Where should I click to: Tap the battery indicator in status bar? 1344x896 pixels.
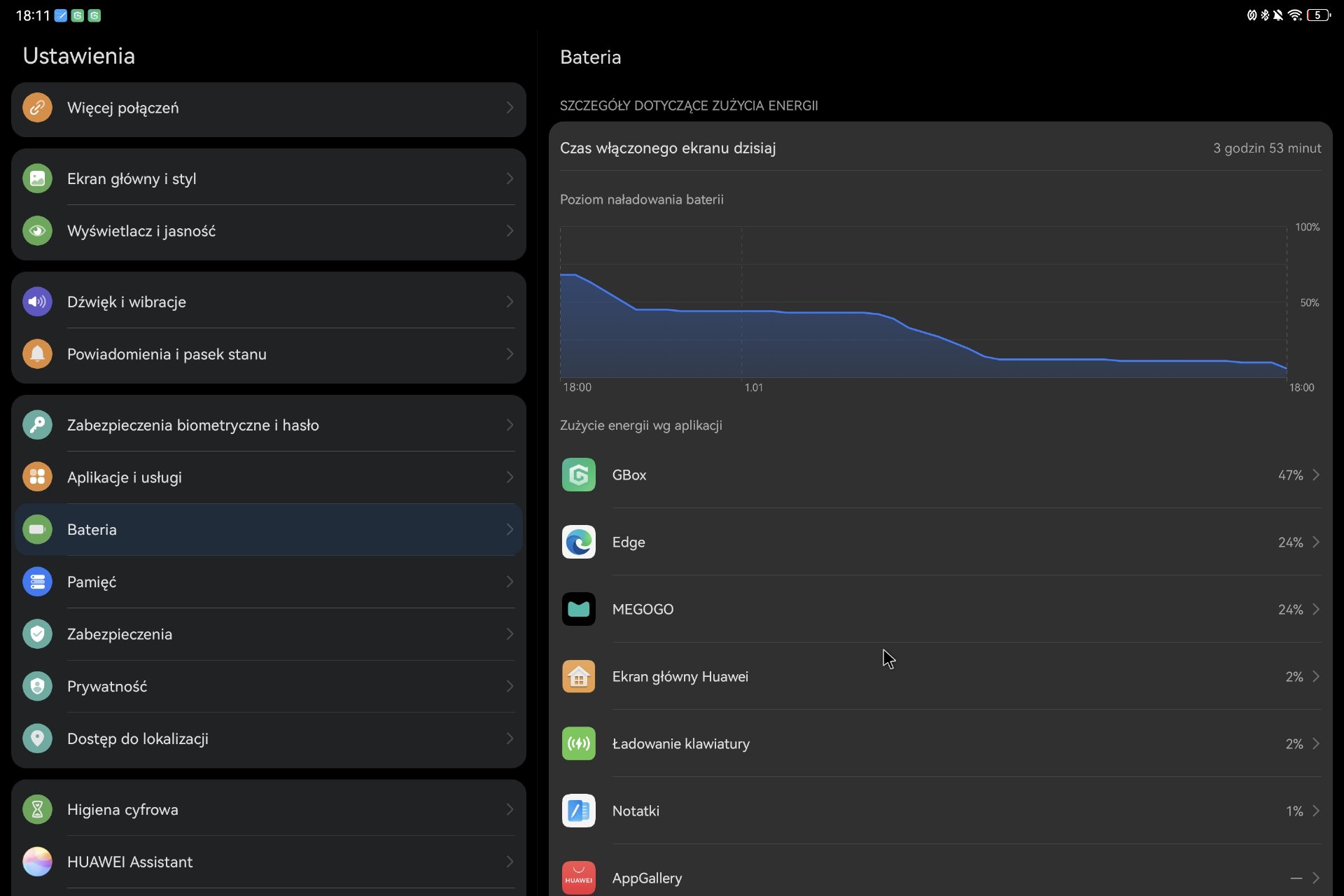tap(1319, 15)
